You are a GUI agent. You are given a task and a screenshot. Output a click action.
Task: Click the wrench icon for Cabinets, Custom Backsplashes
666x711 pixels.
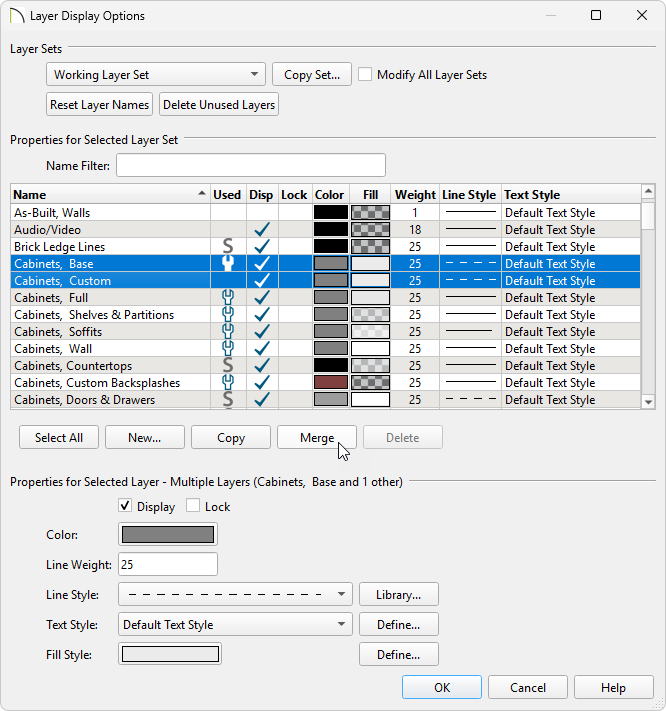click(228, 383)
